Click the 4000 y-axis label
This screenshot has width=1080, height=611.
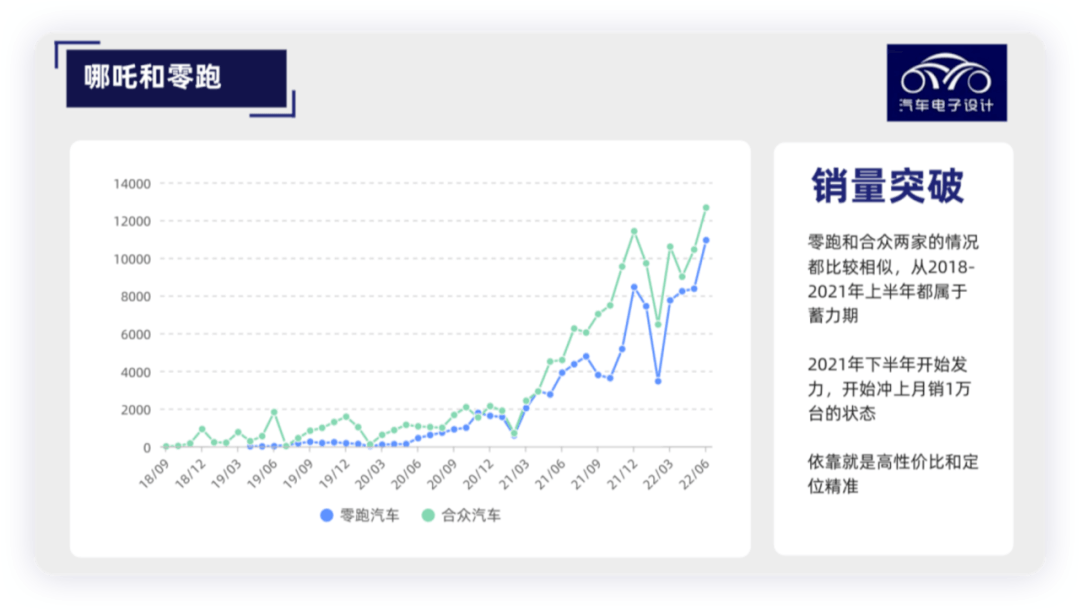coord(136,372)
